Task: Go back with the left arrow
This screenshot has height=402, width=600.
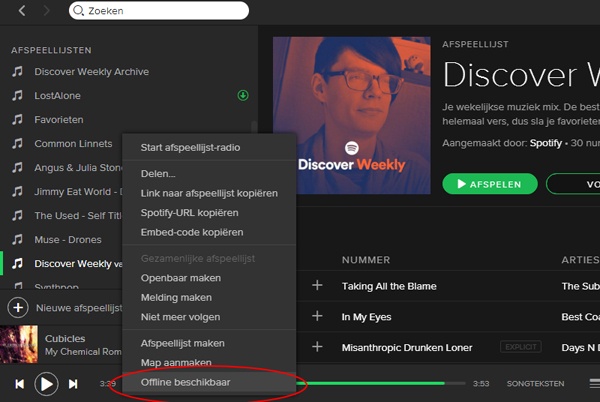Action: (22, 11)
